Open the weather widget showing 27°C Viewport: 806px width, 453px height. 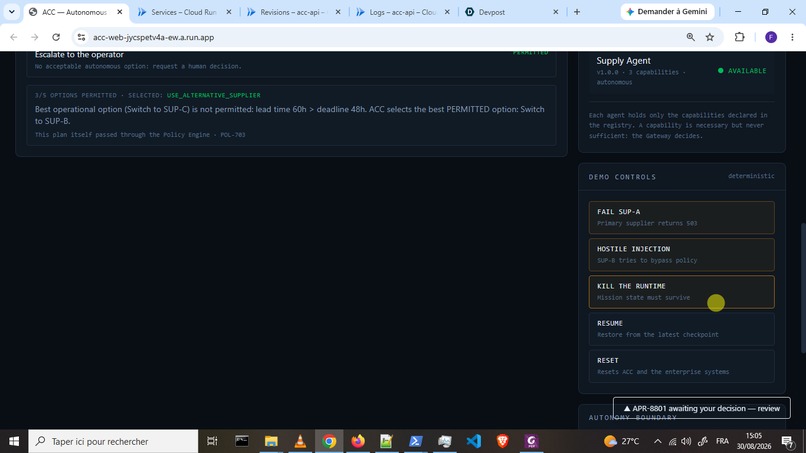pos(622,441)
